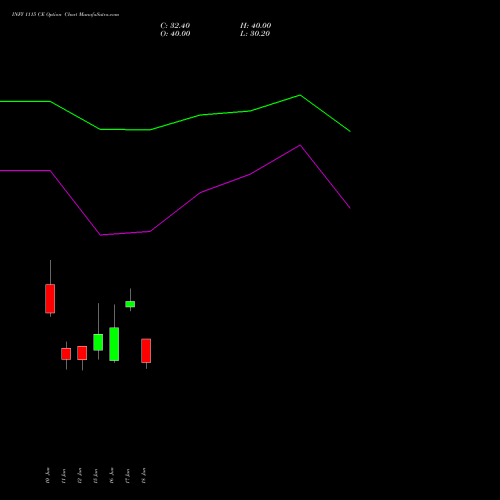Select the large green candle for 16 Jun
500x500 pixels.
(114, 344)
